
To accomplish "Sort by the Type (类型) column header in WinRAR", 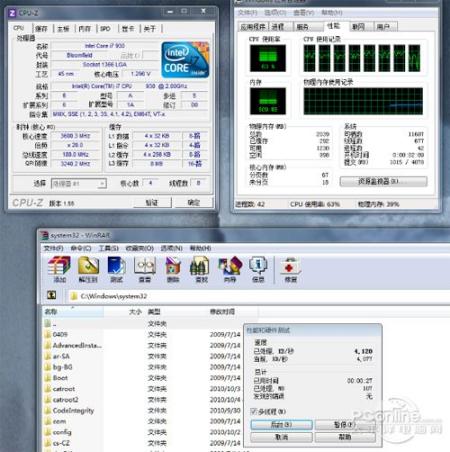I will 176,312.
